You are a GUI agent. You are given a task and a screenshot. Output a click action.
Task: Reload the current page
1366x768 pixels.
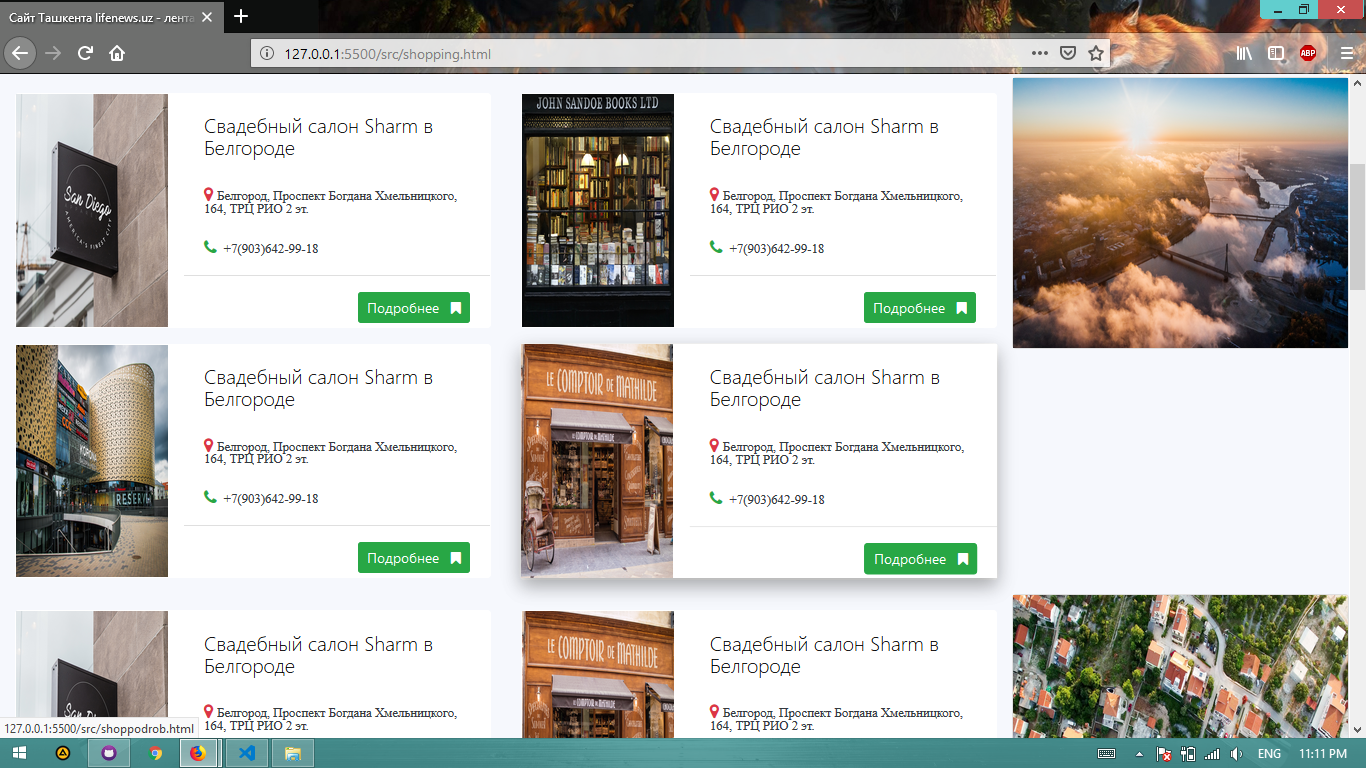[85, 53]
